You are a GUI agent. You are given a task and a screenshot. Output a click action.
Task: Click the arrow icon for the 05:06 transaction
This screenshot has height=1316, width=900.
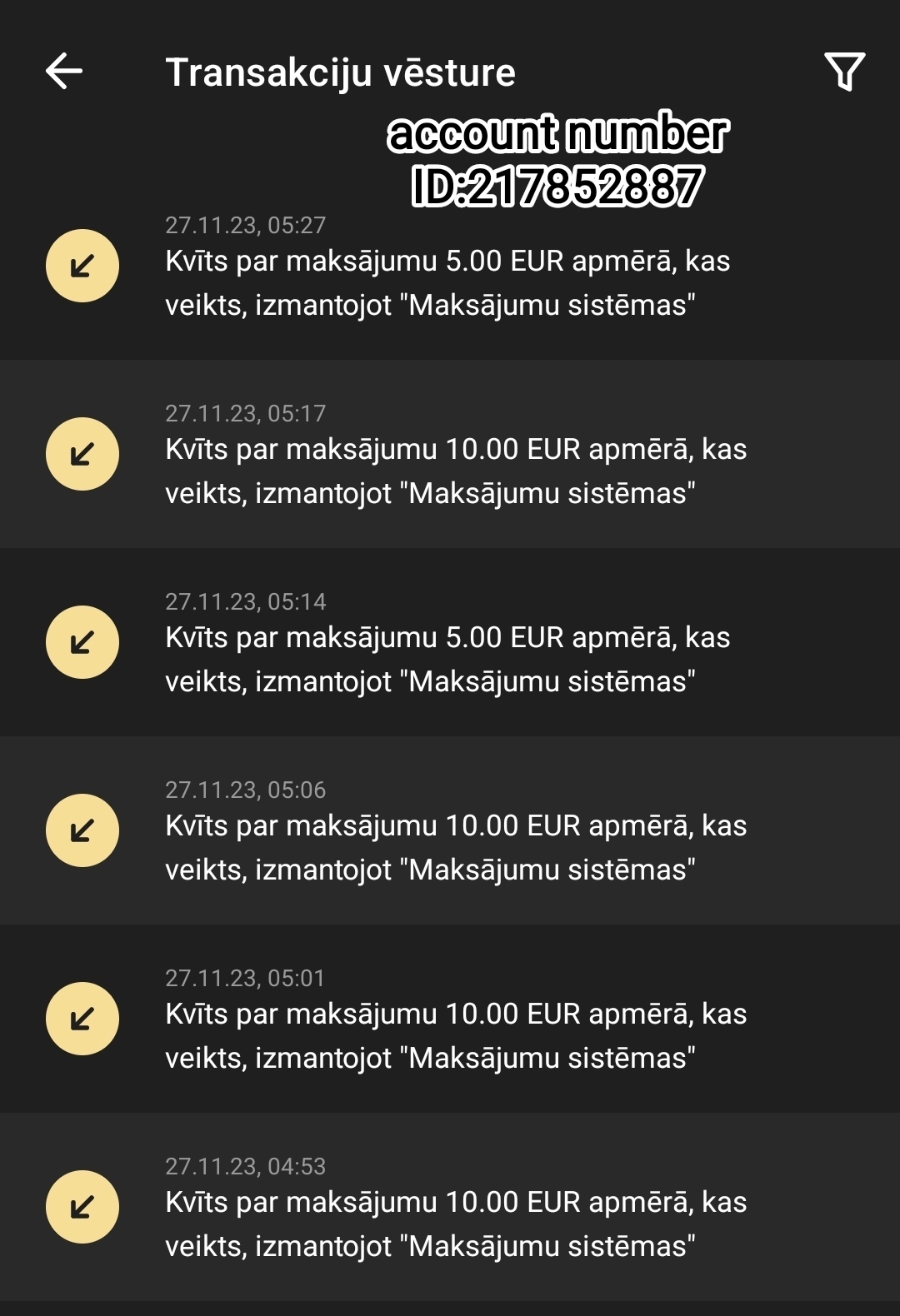click(x=82, y=830)
